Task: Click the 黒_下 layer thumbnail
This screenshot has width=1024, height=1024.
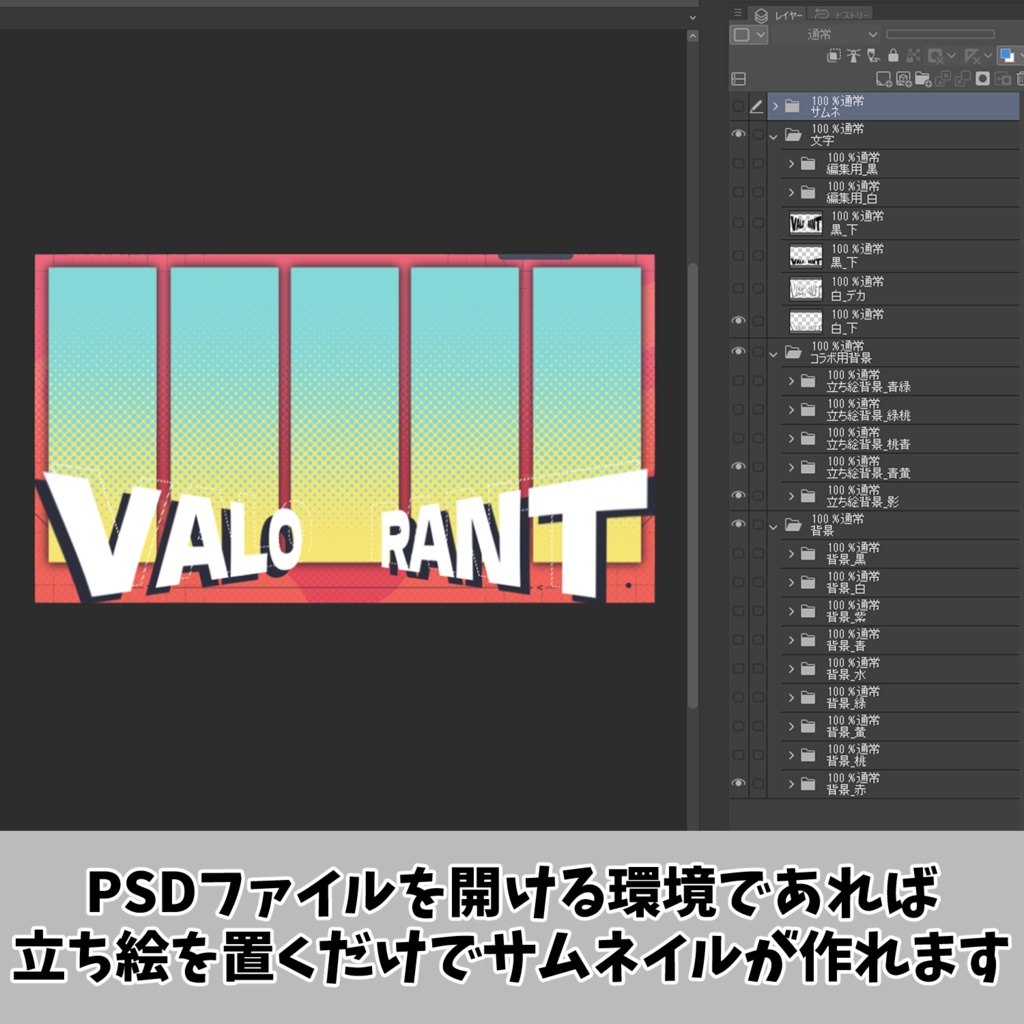Action: click(x=808, y=224)
